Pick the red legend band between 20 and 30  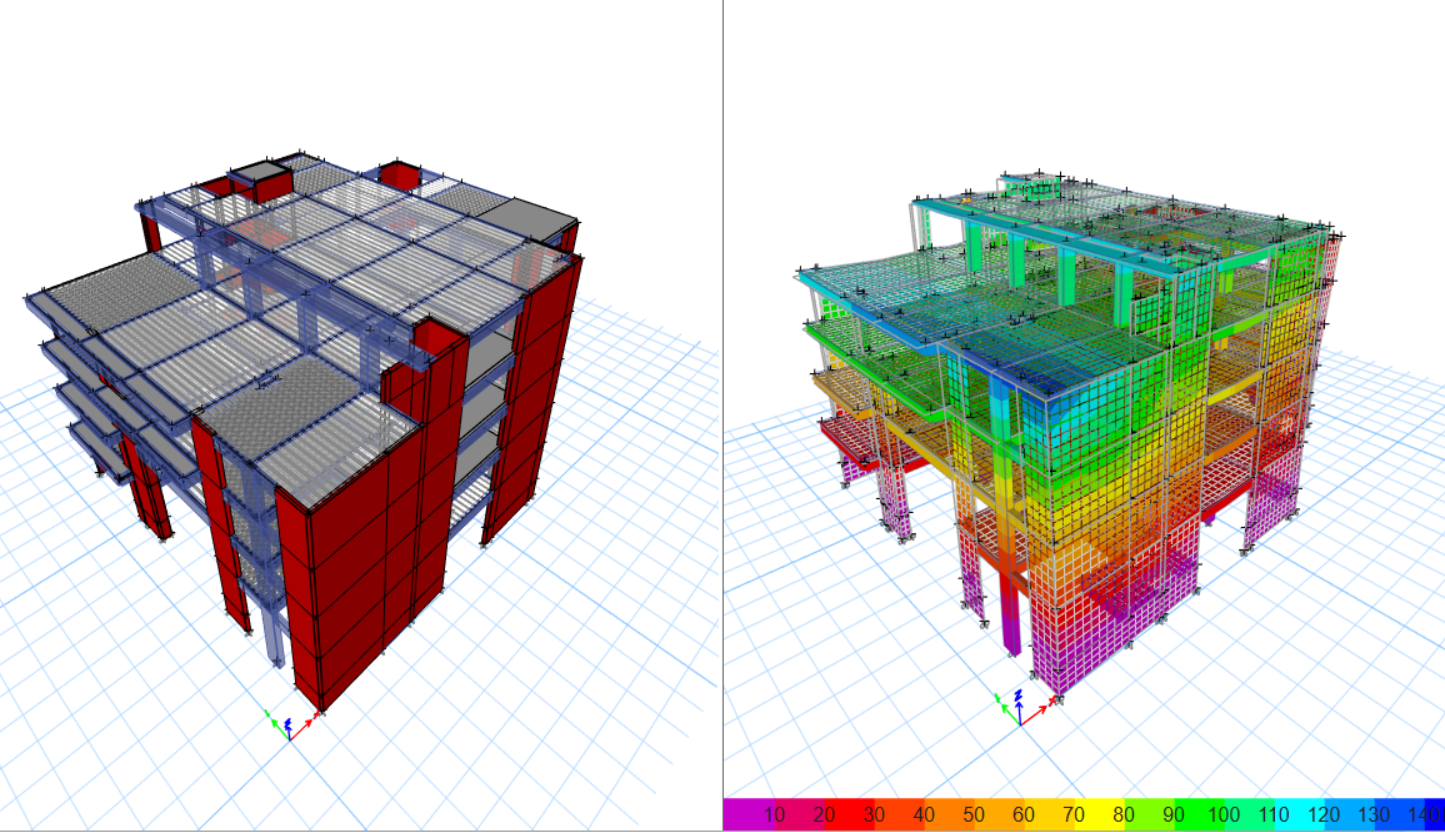[x=848, y=815]
